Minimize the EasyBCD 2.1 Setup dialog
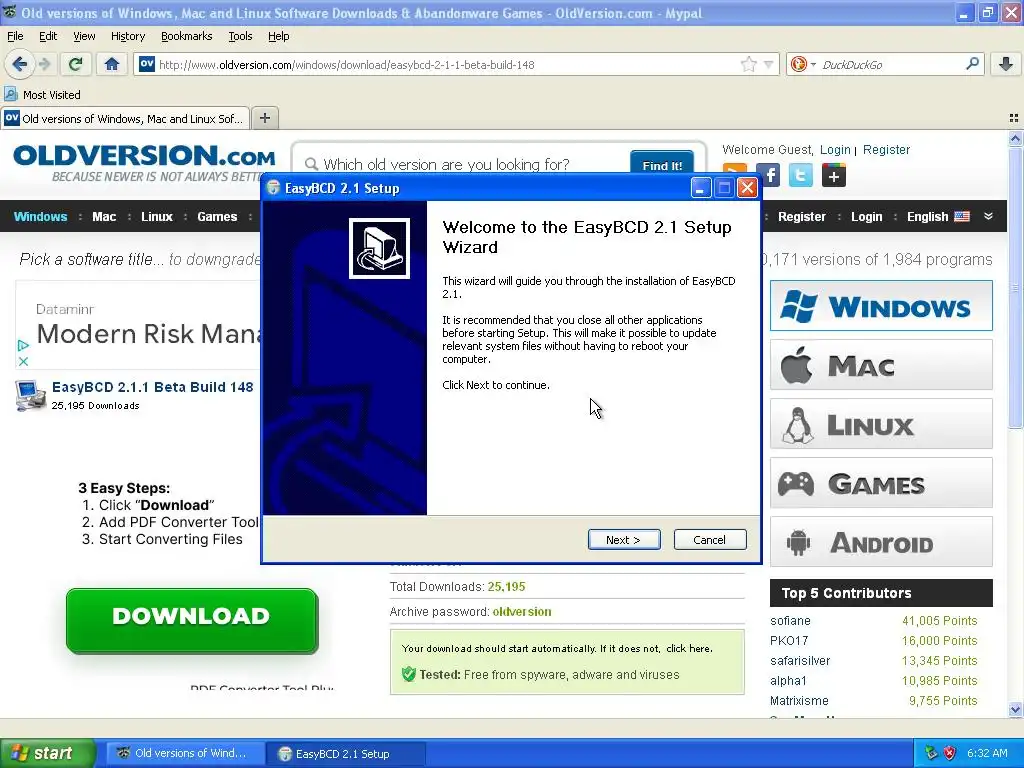Image resolution: width=1024 pixels, height=768 pixels. pyautogui.click(x=700, y=188)
